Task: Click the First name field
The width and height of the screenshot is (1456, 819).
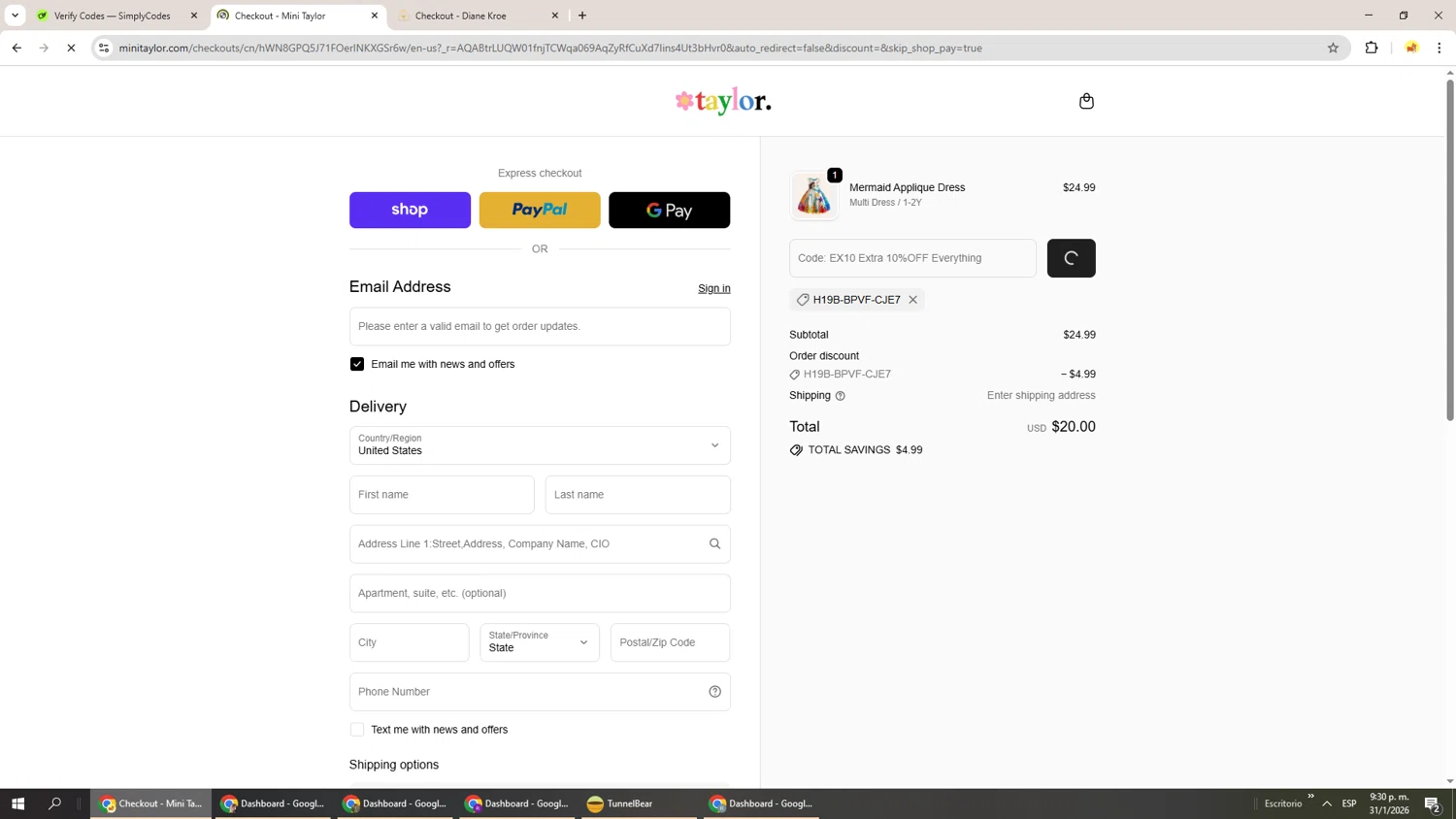Action: pyautogui.click(x=442, y=495)
